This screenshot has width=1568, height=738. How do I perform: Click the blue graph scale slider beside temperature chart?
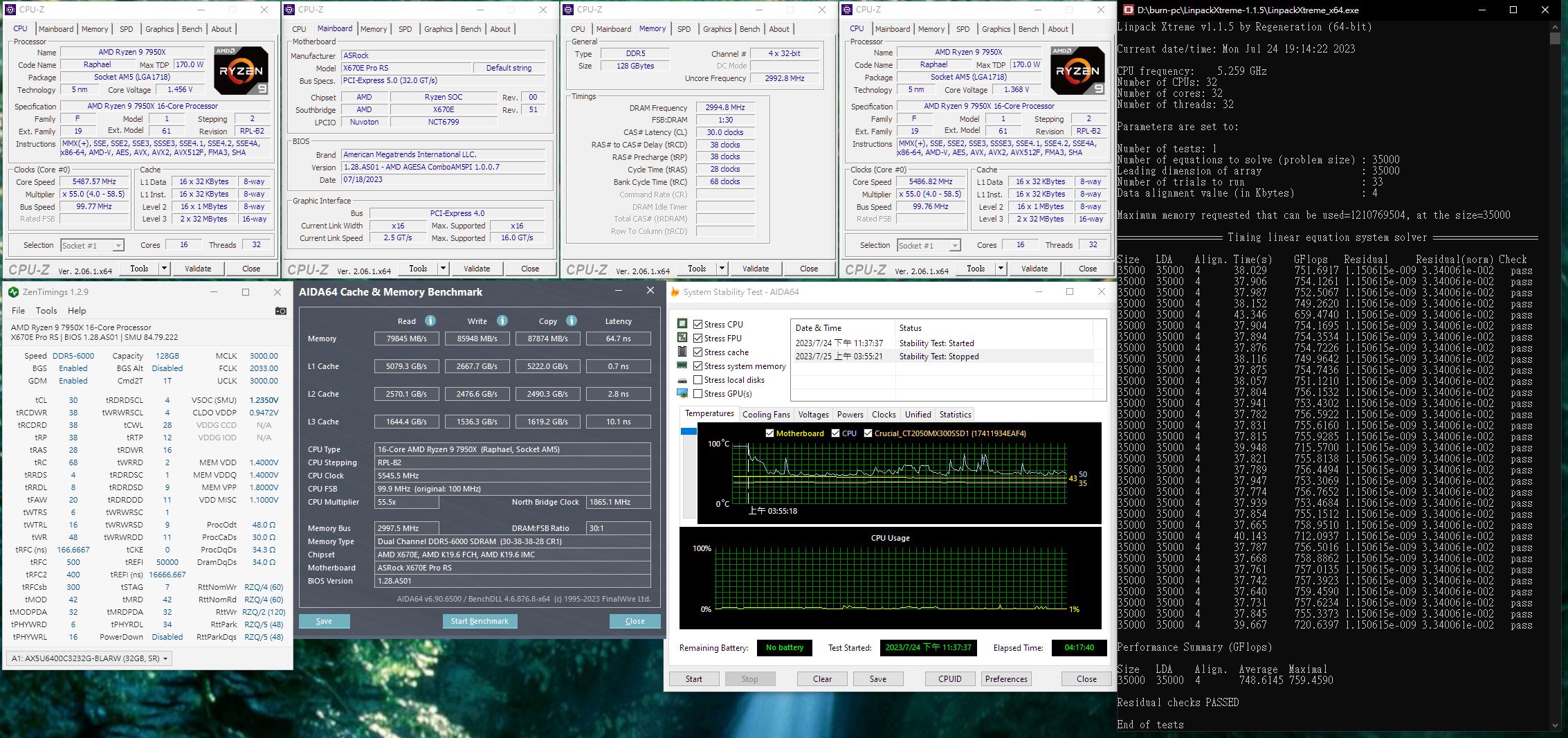pos(689,431)
